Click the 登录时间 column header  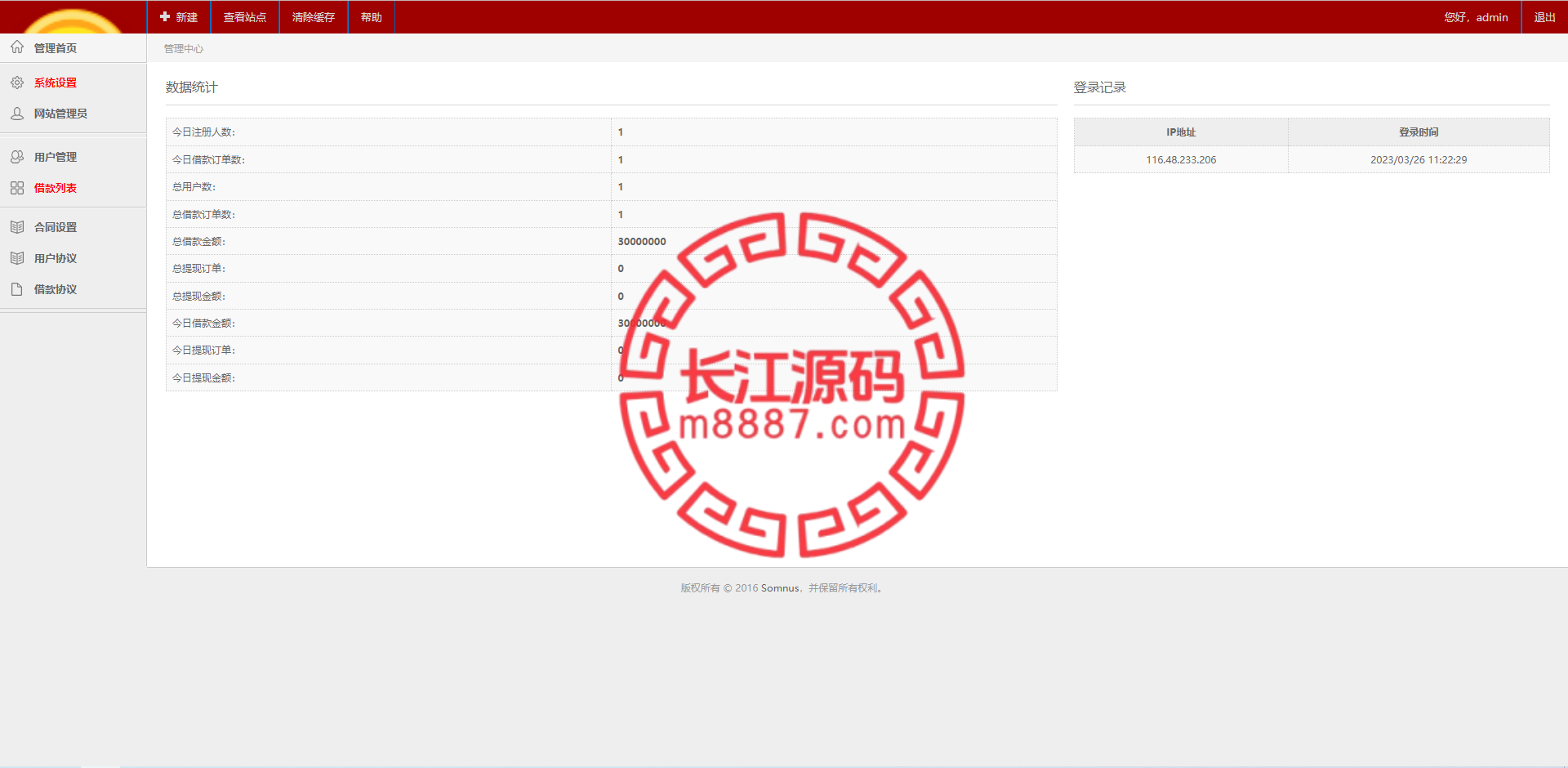click(1419, 132)
